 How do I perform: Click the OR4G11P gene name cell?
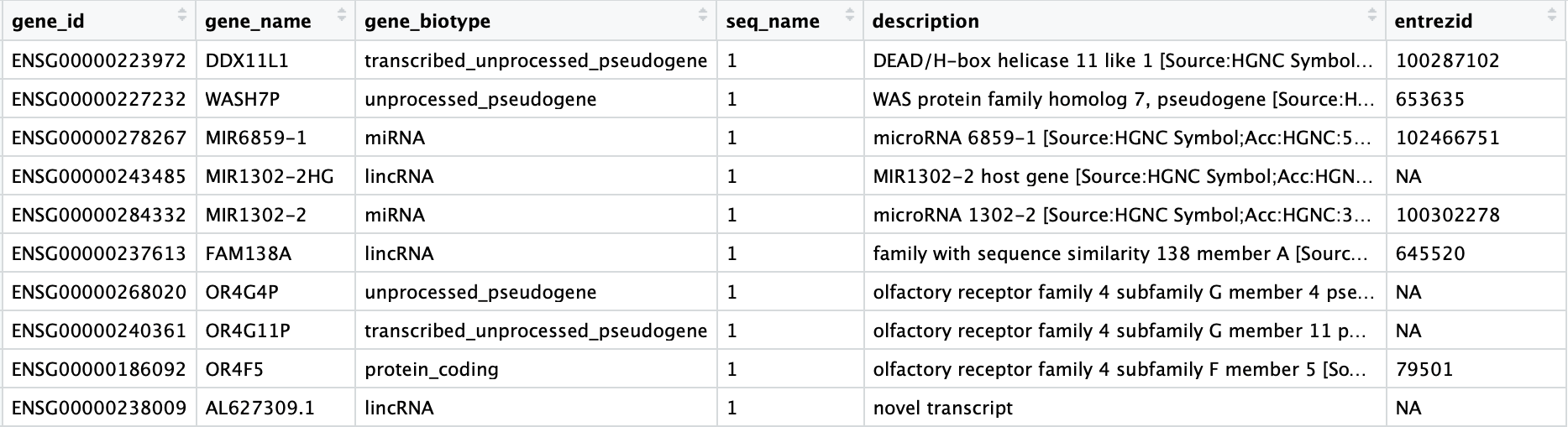click(x=247, y=331)
